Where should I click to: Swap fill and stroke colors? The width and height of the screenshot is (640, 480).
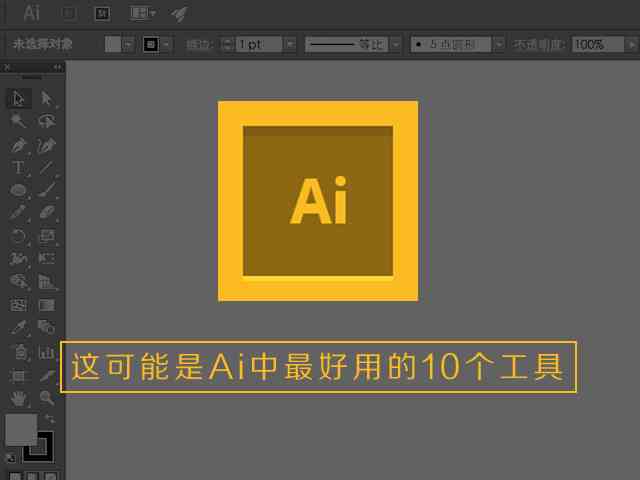tap(50, 419)
